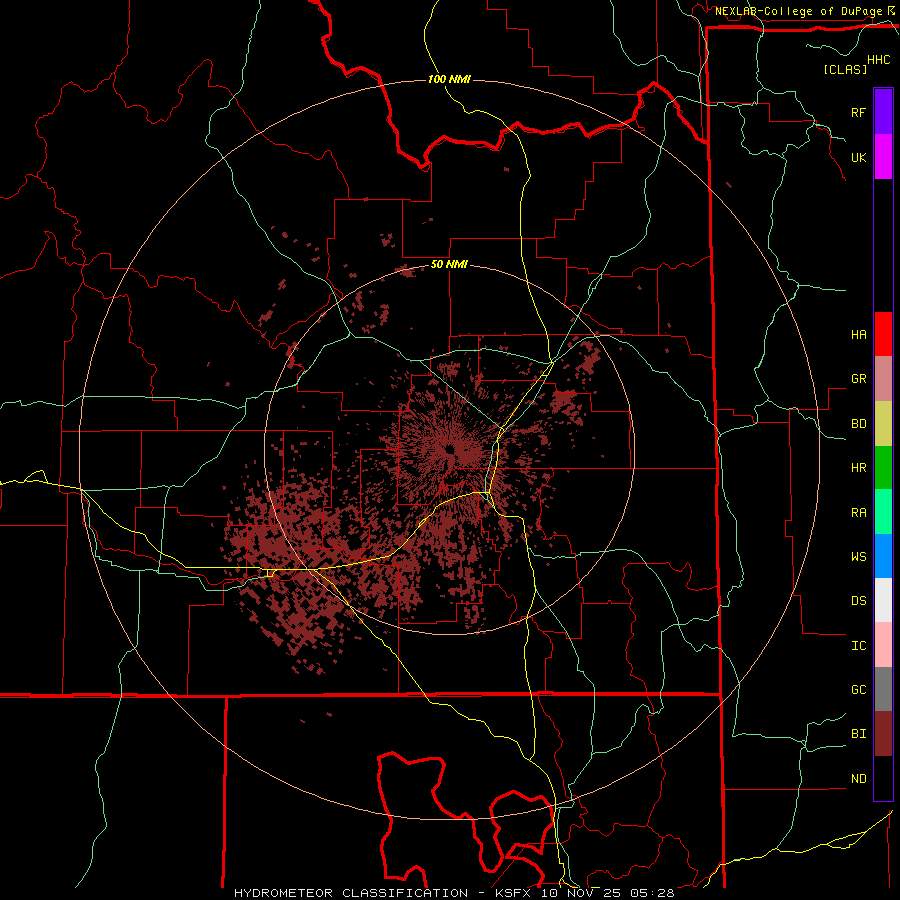Click the 'GC' legend label
900x900 pixels.
[858, 690]
